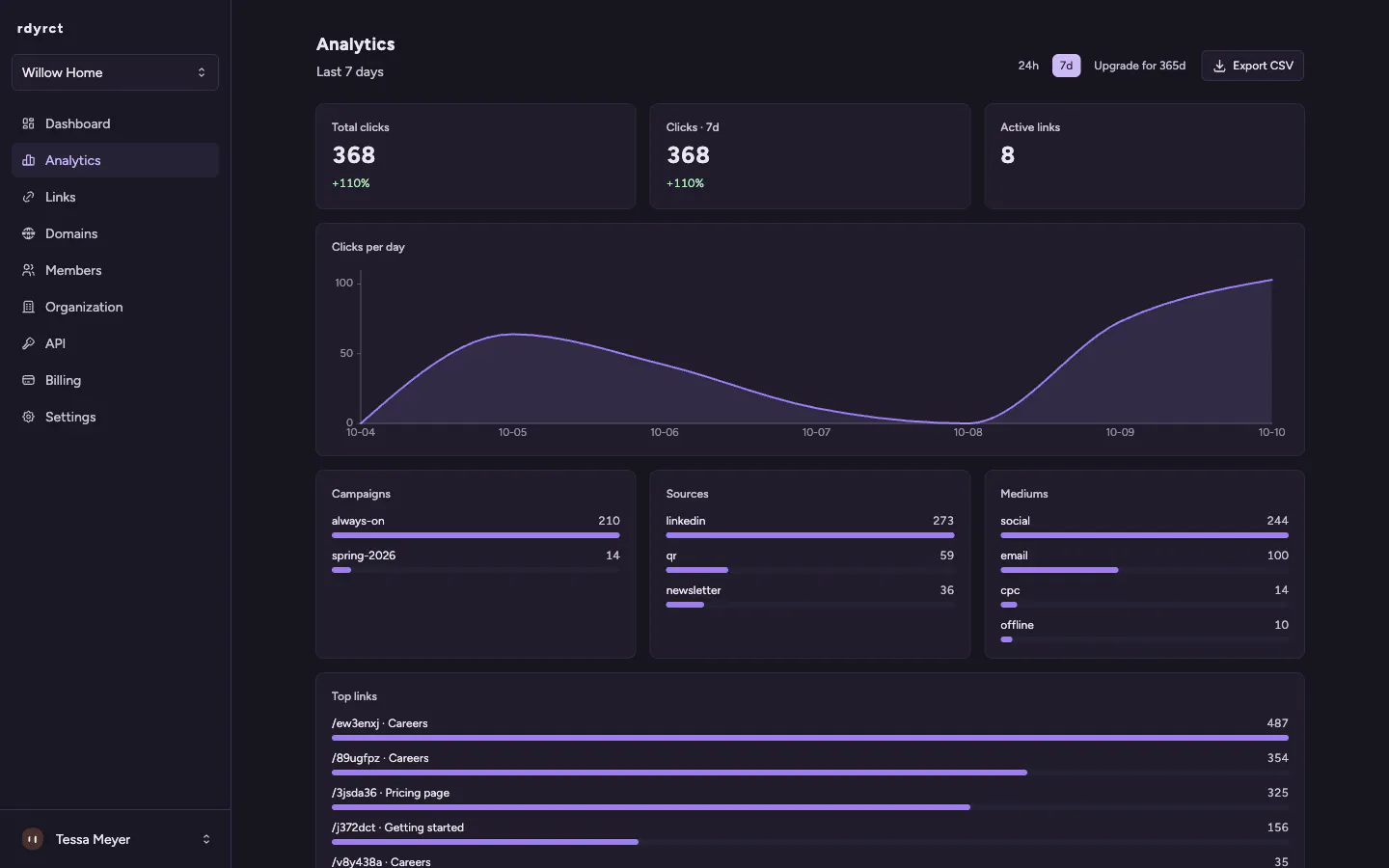Click the Billing card icon
Screen dimensions: 1389x868
28,380
